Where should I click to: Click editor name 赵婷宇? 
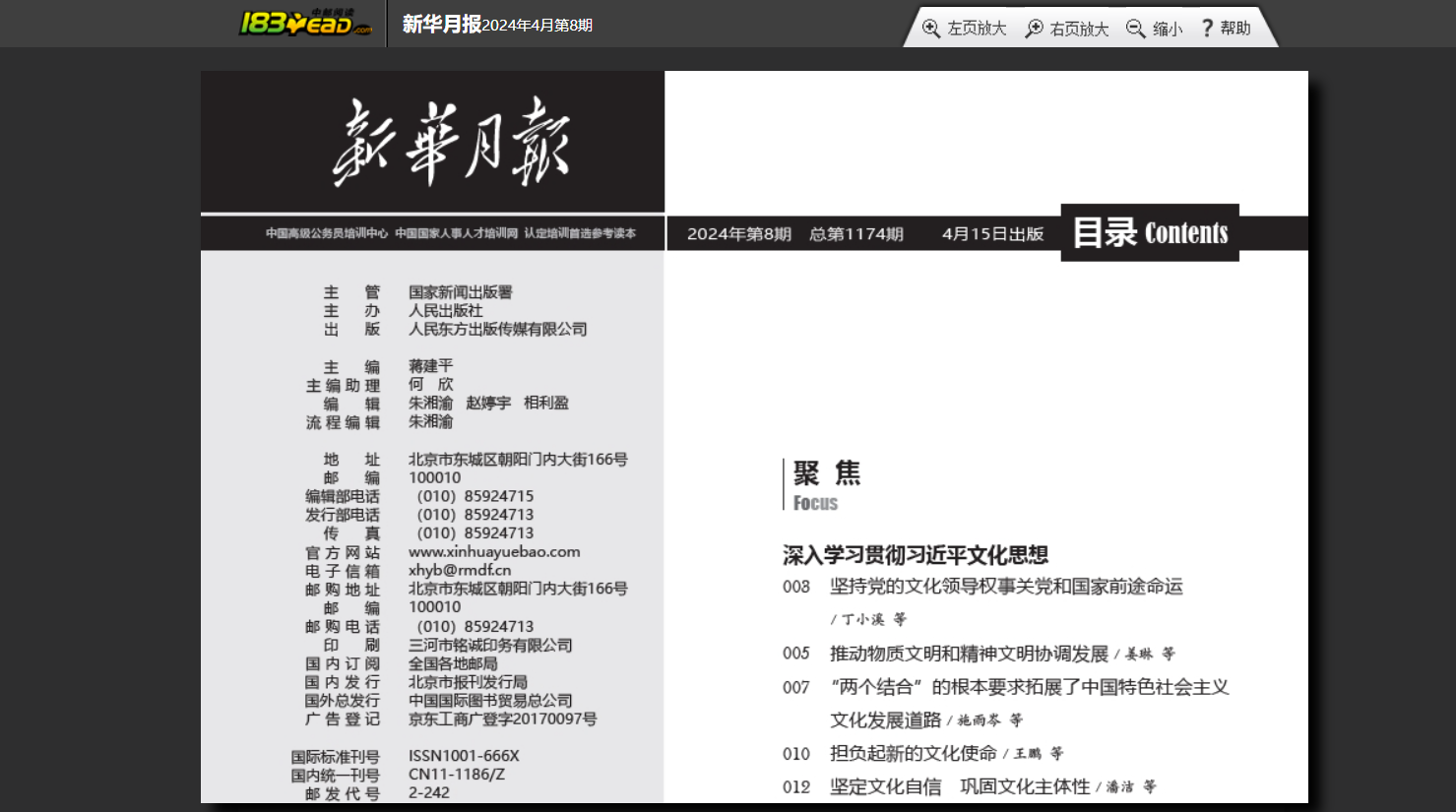pyautogui.click(x=488, y=404)
